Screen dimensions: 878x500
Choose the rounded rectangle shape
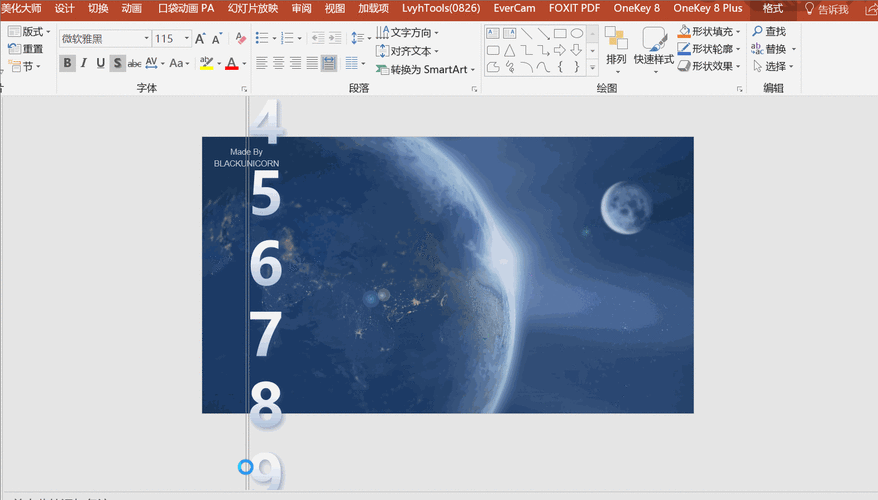point(493,50)
